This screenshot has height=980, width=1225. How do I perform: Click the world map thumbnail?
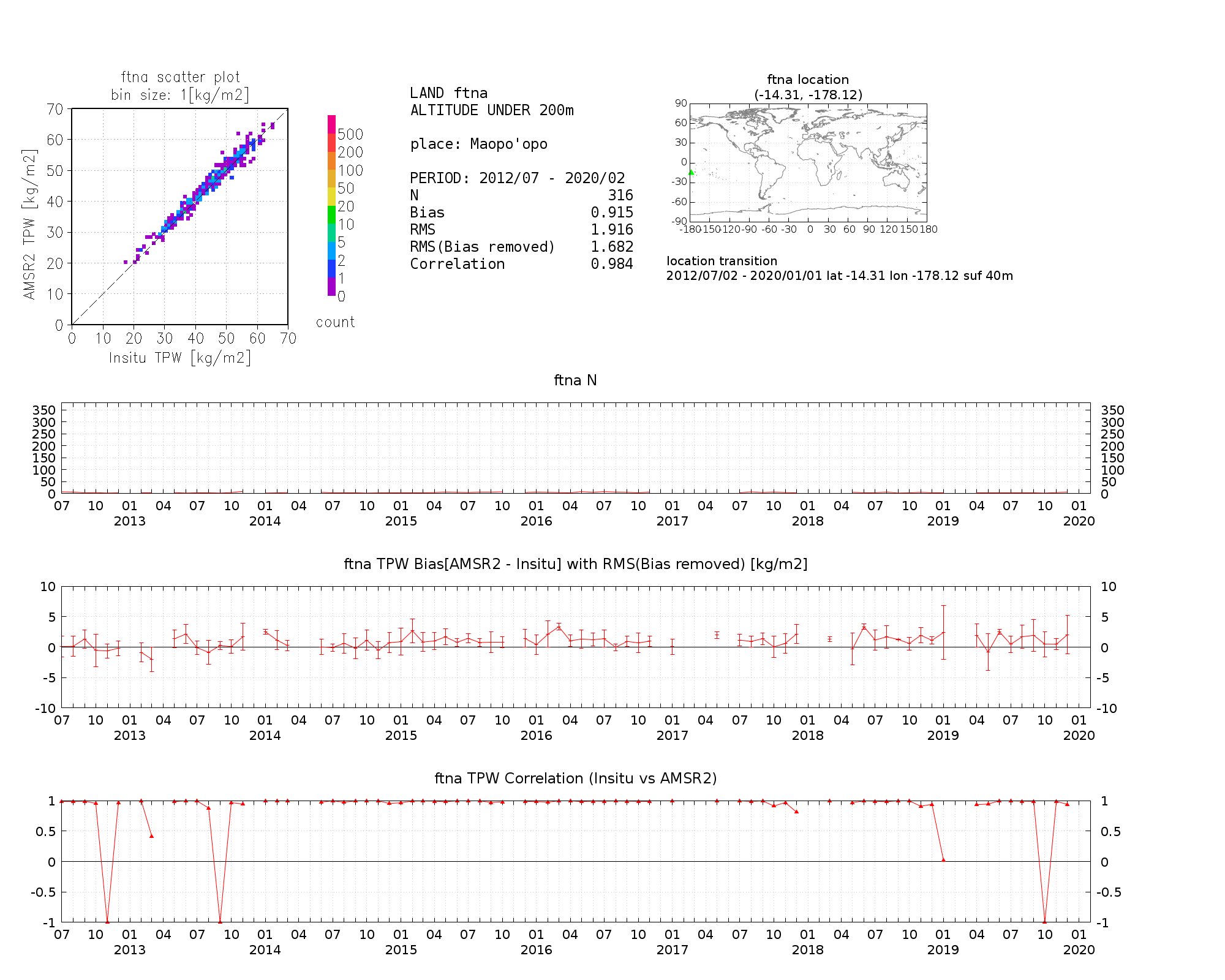[x=808, y=162]
